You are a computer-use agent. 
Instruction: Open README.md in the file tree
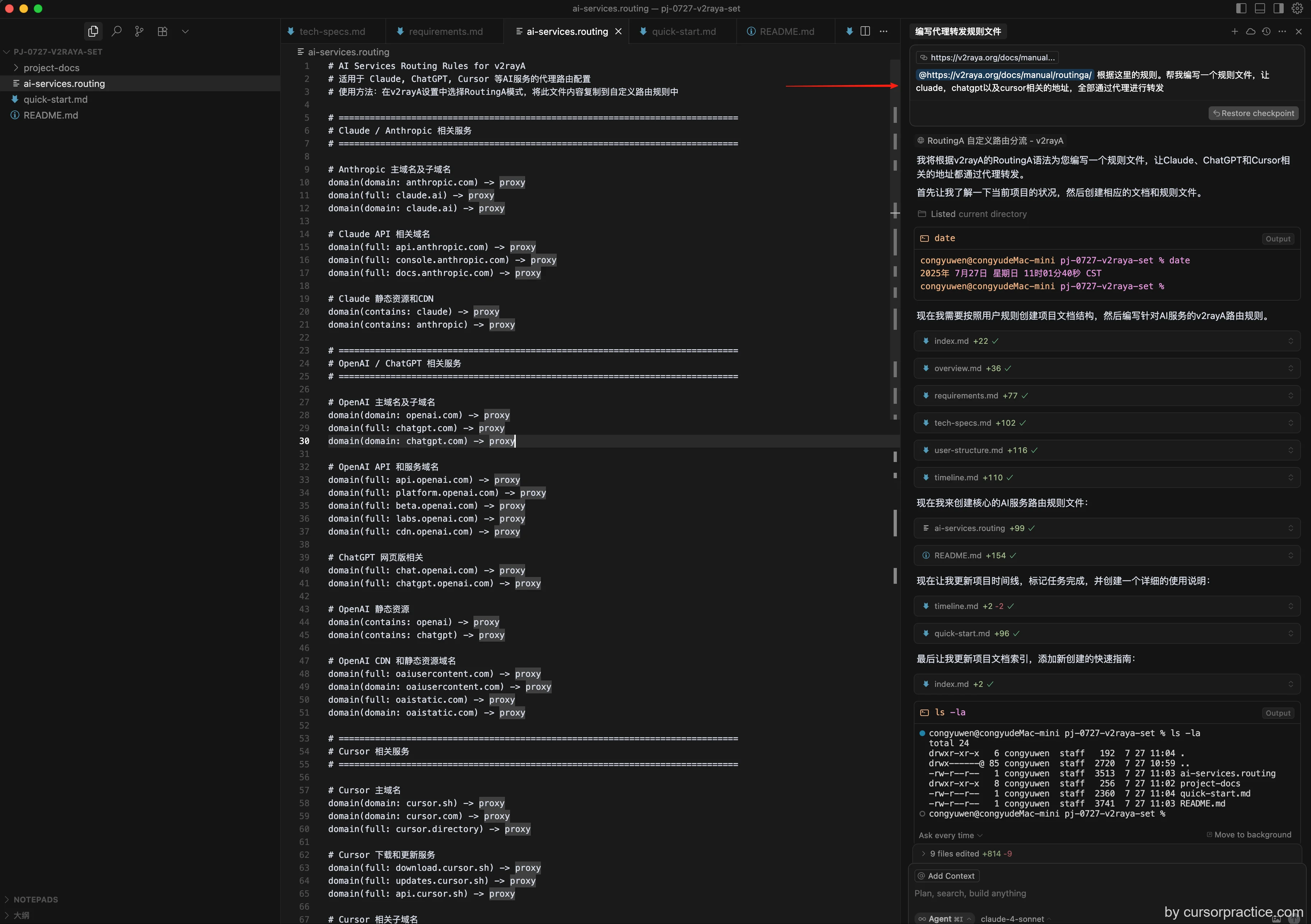point(140,115)
